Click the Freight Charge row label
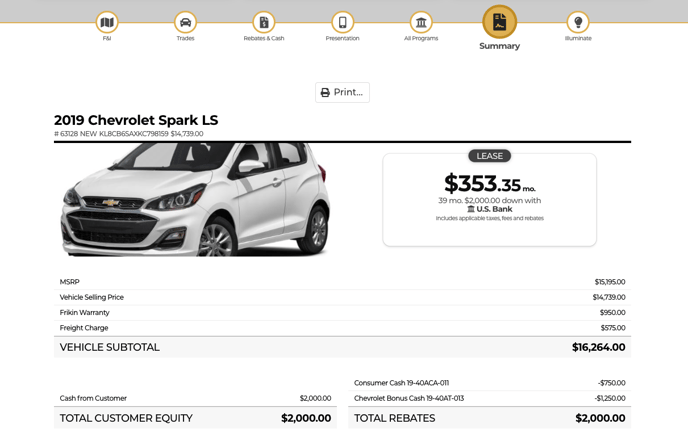 pyautogui.click(x=84, y=328)
